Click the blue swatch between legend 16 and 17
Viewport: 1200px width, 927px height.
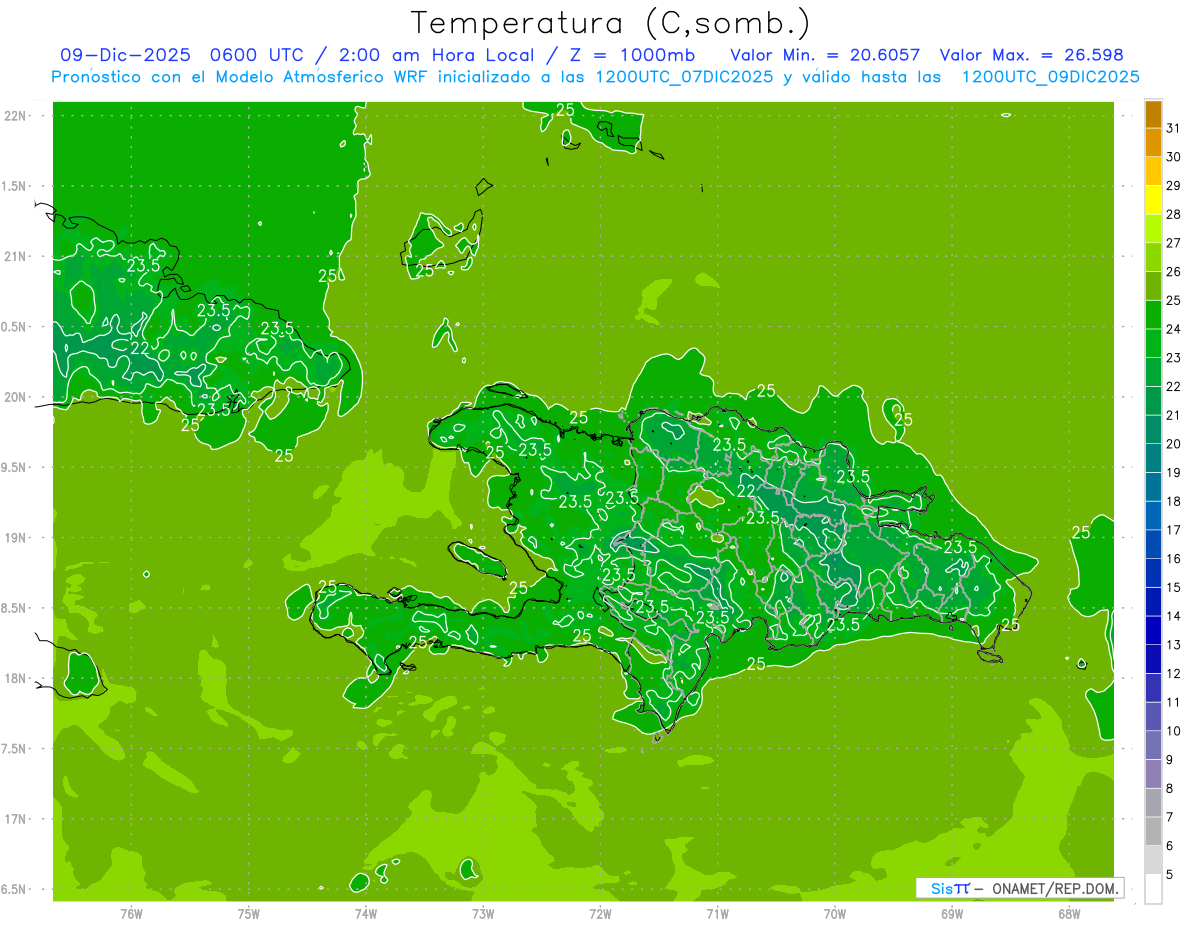coord(1153,544)
